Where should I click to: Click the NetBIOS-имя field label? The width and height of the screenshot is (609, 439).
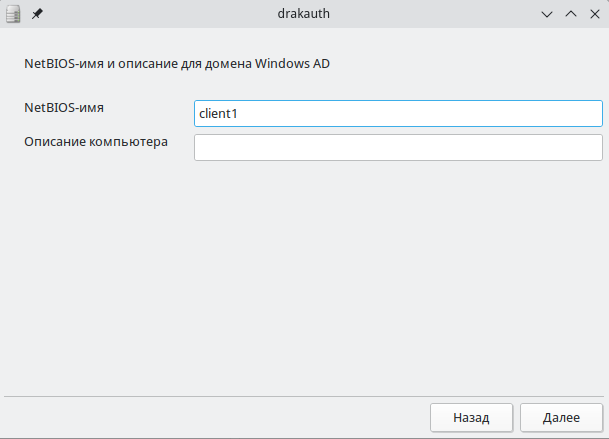coord(63,106)
